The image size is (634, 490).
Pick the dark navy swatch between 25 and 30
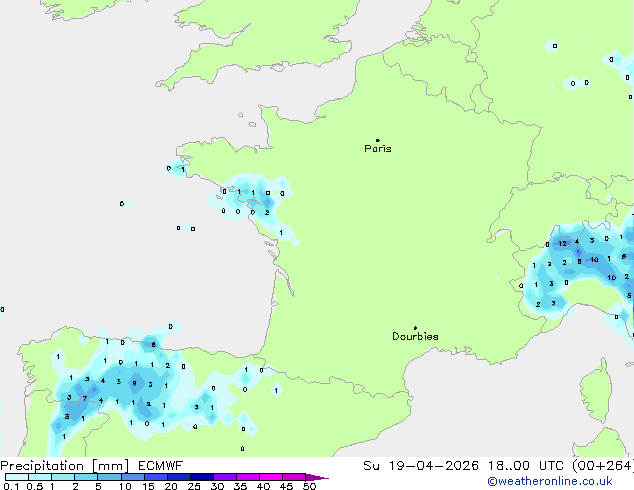click(x=201, y=477)
